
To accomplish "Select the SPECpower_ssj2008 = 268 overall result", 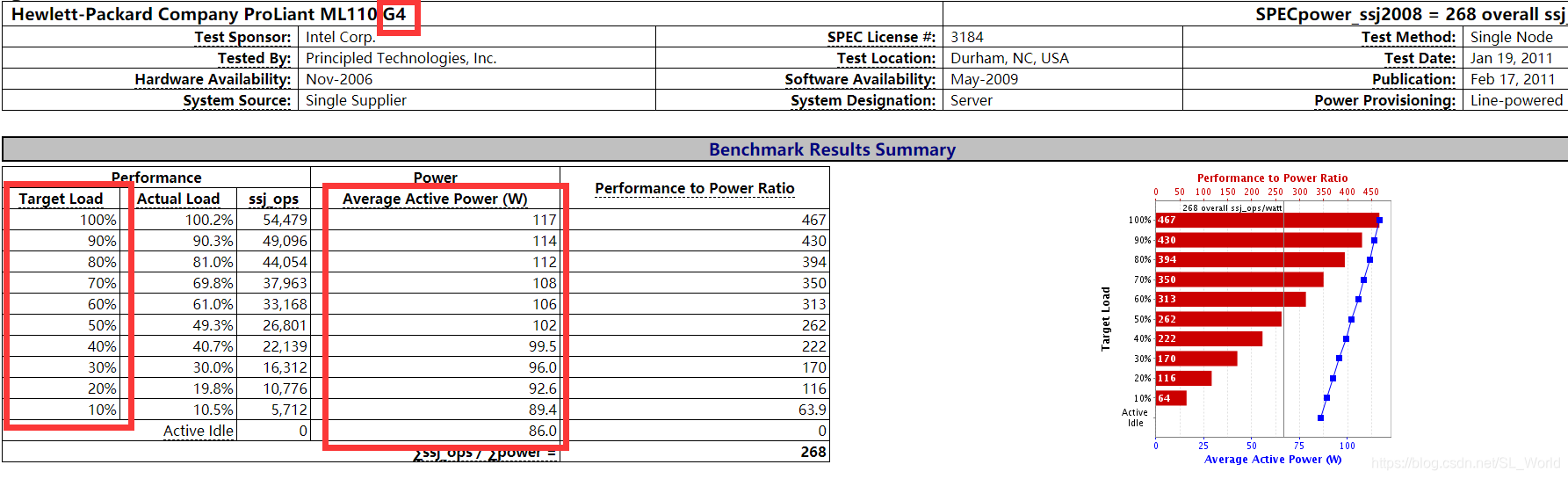I will pos(1410,14).
